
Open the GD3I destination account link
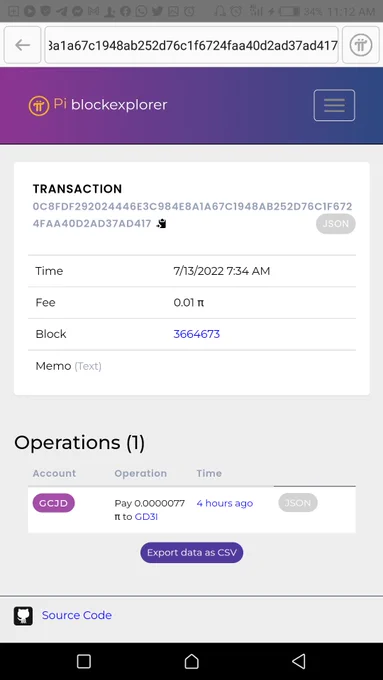tap(146, 517)
